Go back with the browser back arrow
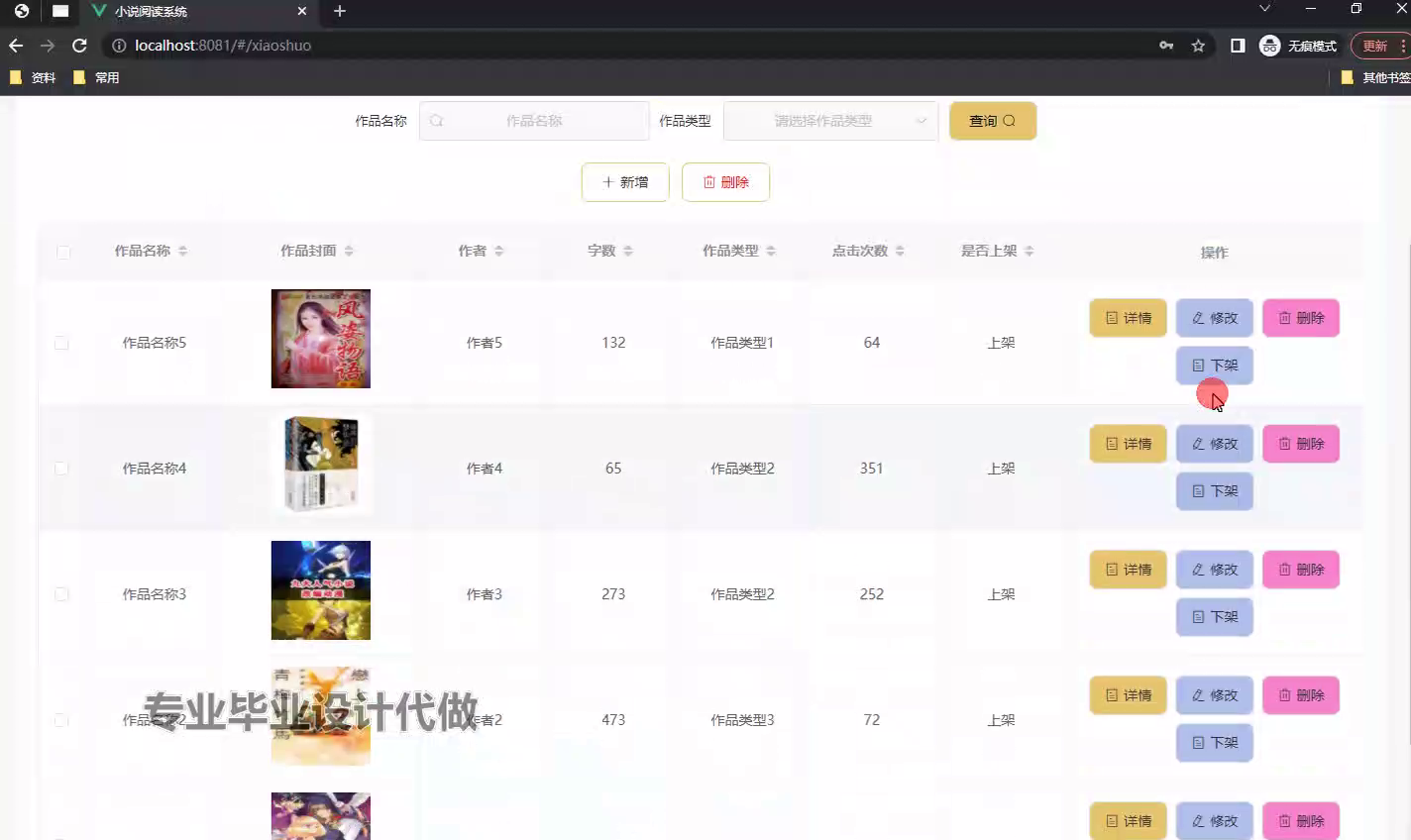Viewport: 1411px width, 840px height. click(16, 46)
